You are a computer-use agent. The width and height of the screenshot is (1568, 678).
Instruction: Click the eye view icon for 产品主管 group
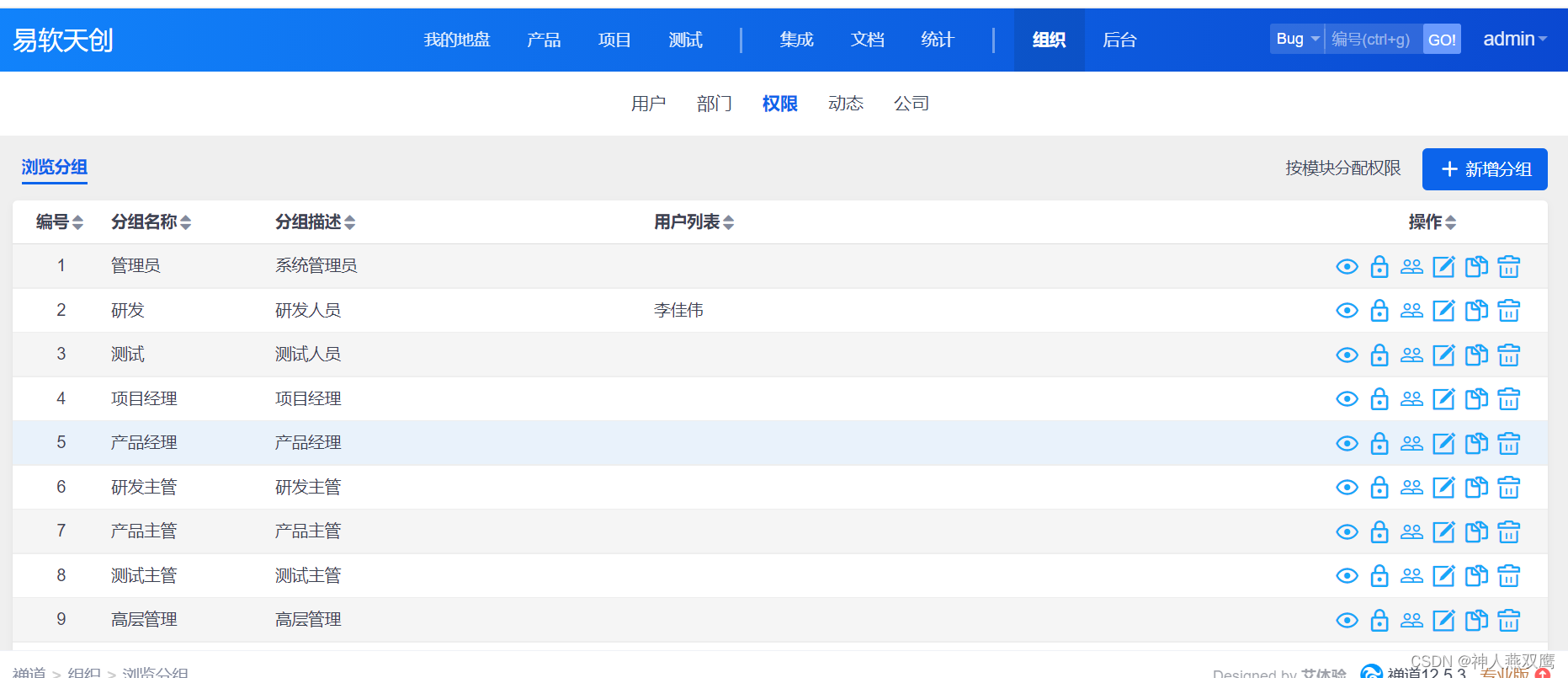1347,532
